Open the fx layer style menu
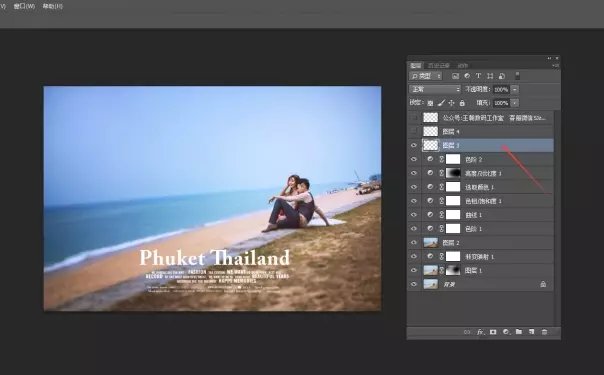 tap(480, 332)
